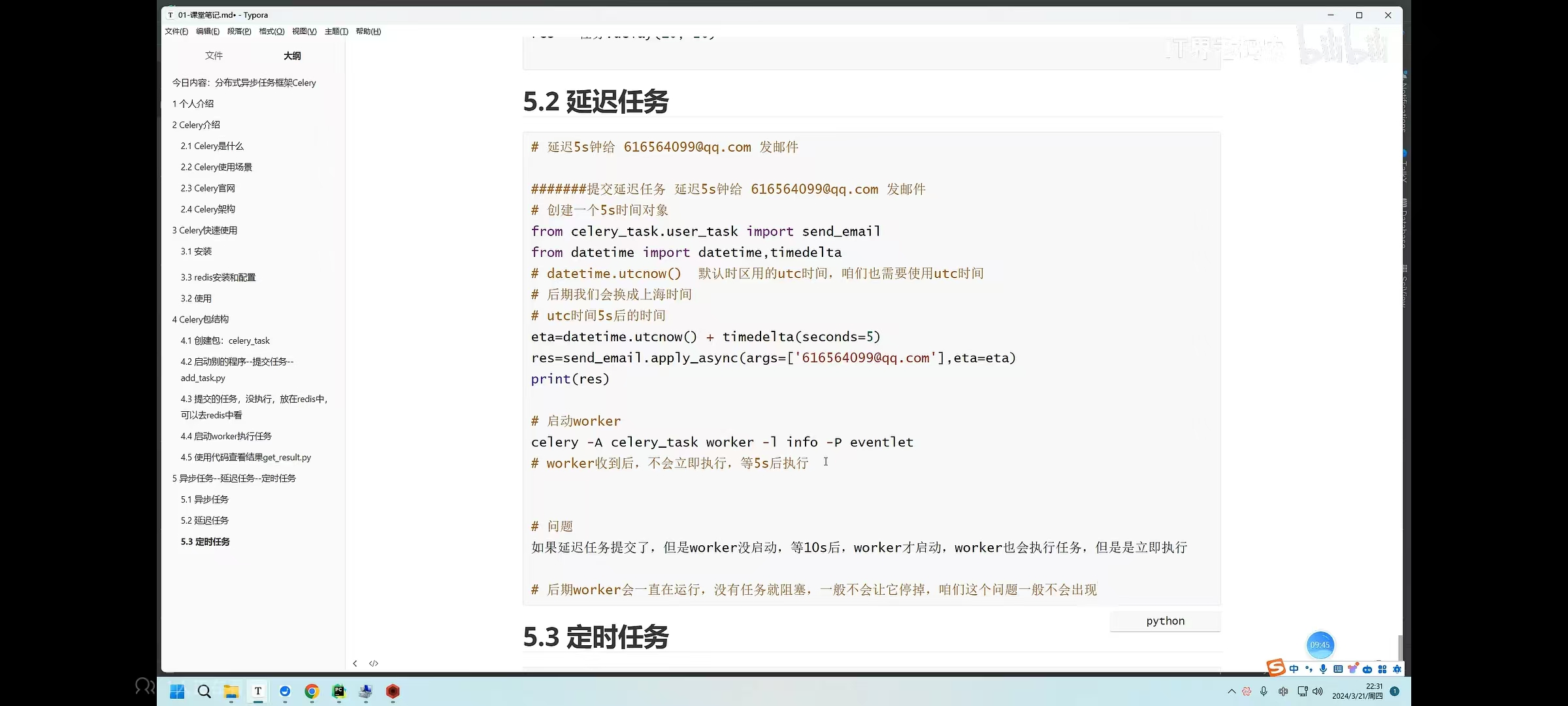Select python language label on code block
This screenshot has width=1568, height=706.
point(1165,621)
